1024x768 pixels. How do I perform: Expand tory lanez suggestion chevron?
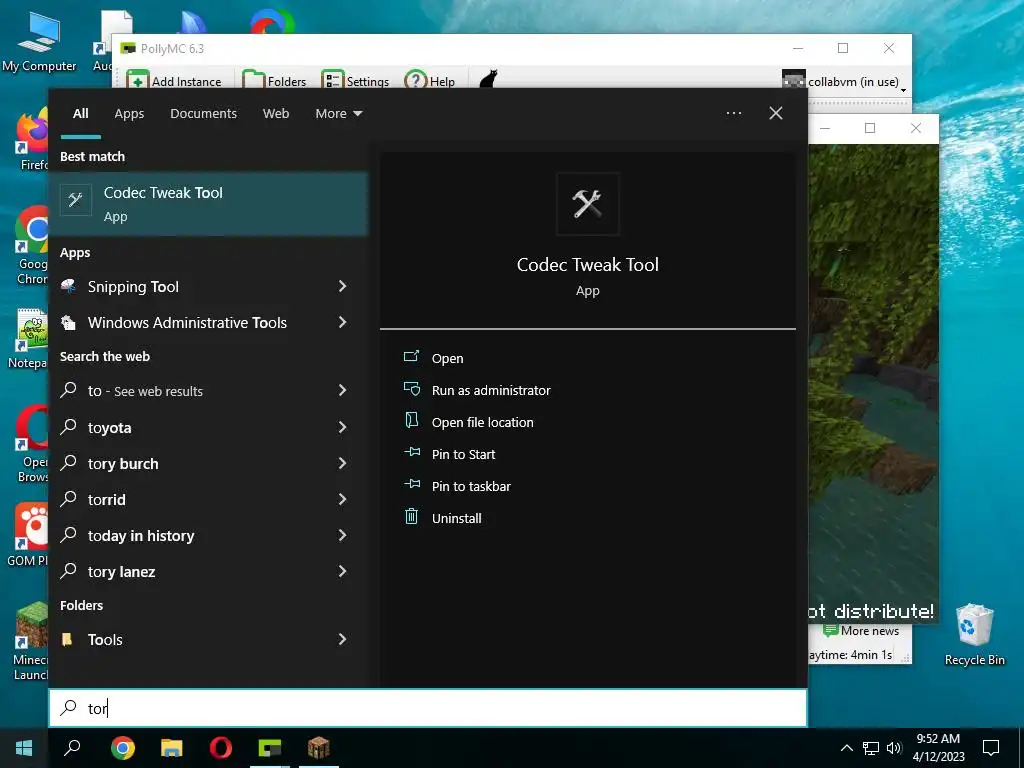coord(342,571)
